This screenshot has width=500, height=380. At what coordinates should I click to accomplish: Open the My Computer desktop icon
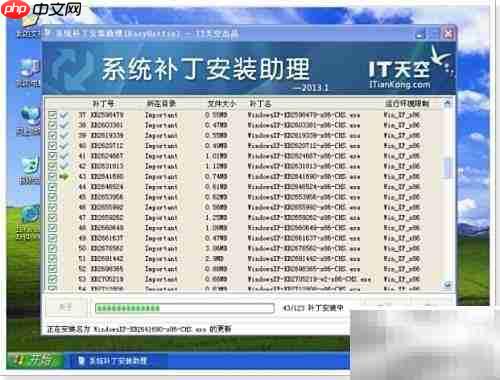[x=29, y=73]
